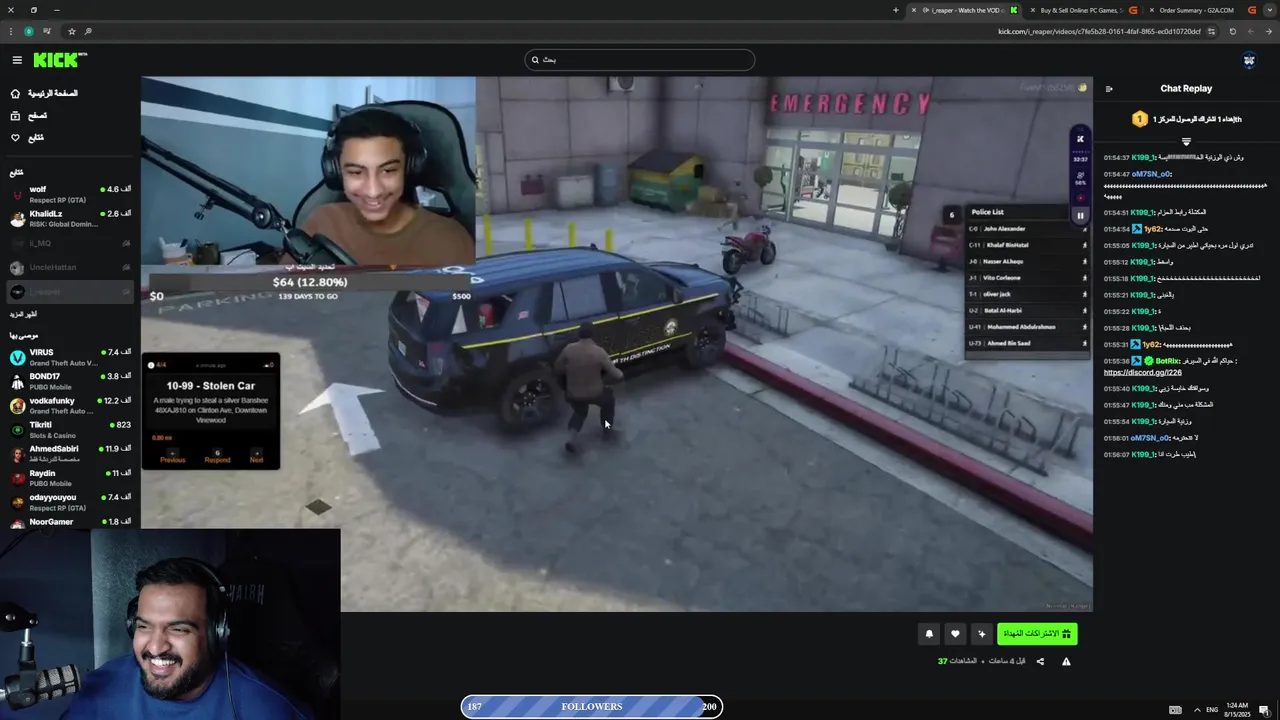This screenshot has width=1280, height=720.
Task: Switch to Order Summary G2A.COM tab
Action: point(1200,10)
